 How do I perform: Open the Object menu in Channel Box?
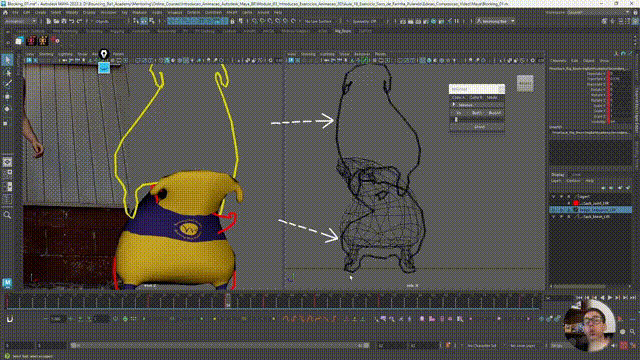coord(589,61)
